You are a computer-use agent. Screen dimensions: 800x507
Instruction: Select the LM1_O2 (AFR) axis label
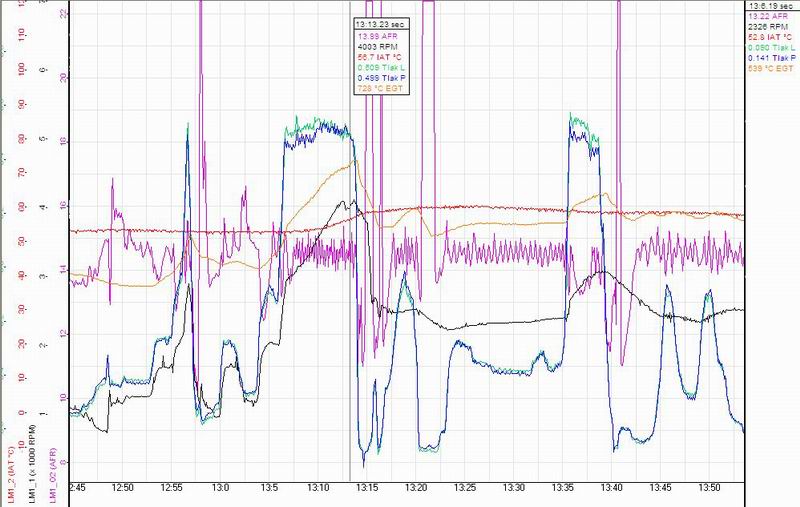[x=52, y=475]
